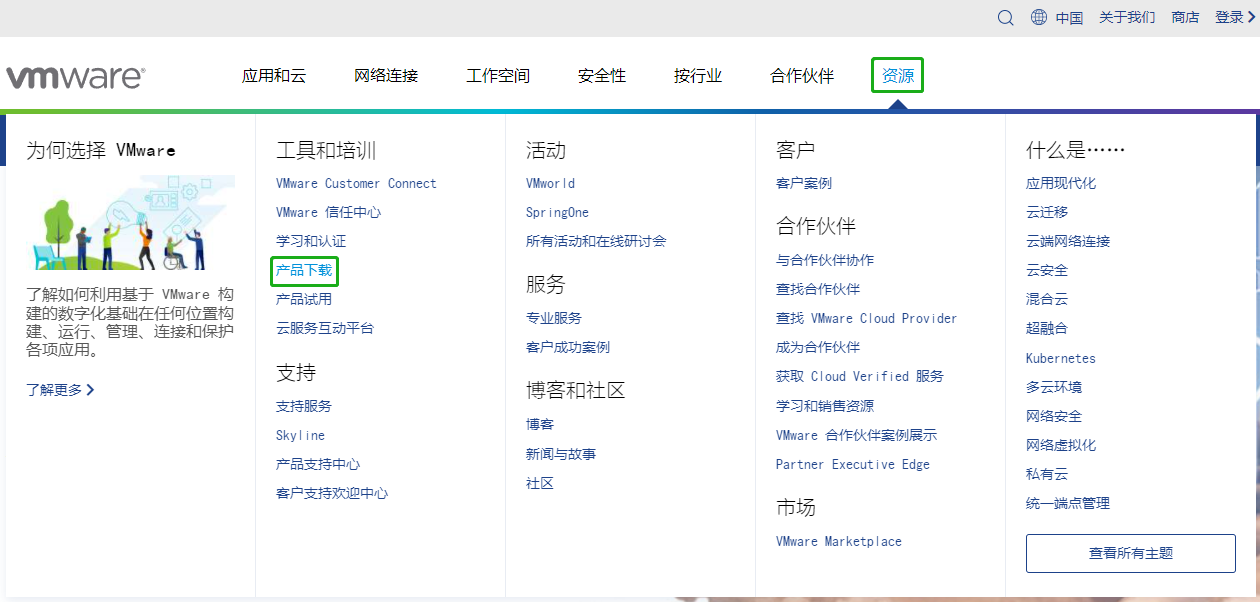Image resolution: width=1260 pixels, height=602 pixels.
Task: Open 统一端点管理 topic
Action: point(1068,503)
